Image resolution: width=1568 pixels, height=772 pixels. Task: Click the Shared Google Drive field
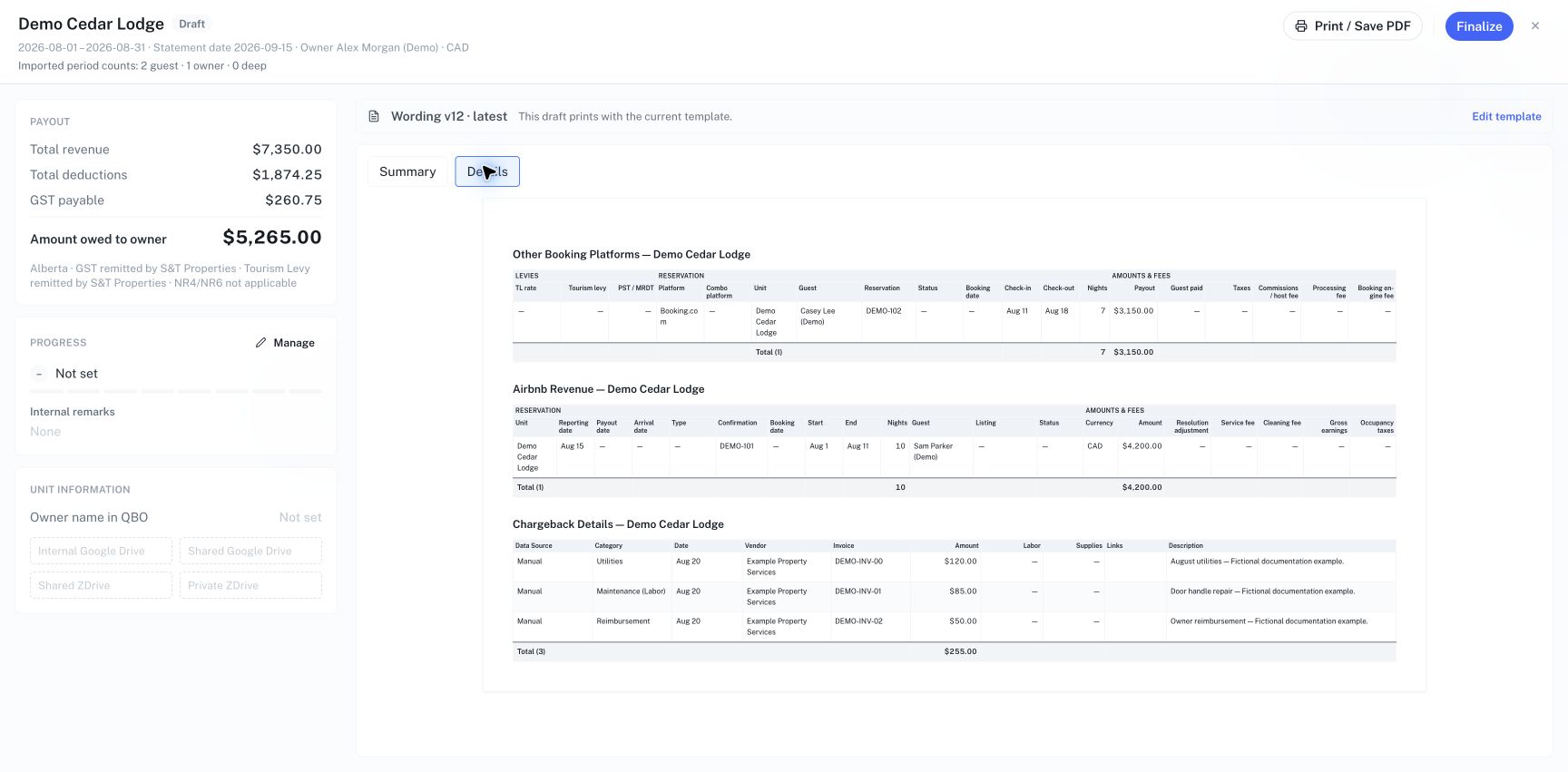[250, 551]
